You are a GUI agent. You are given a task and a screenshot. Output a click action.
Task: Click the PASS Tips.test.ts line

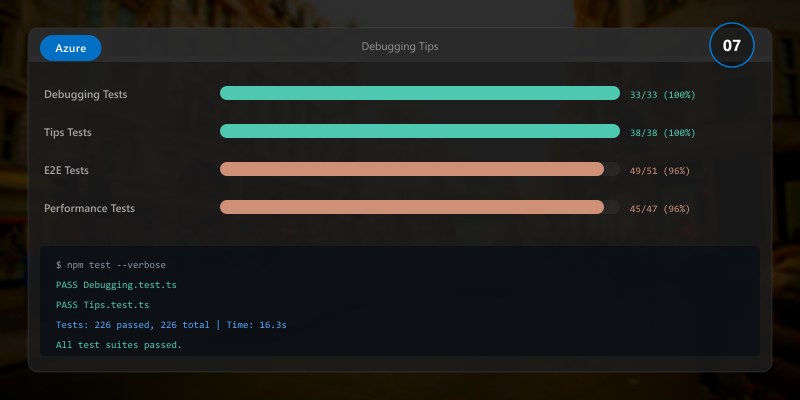coord(103,305)
